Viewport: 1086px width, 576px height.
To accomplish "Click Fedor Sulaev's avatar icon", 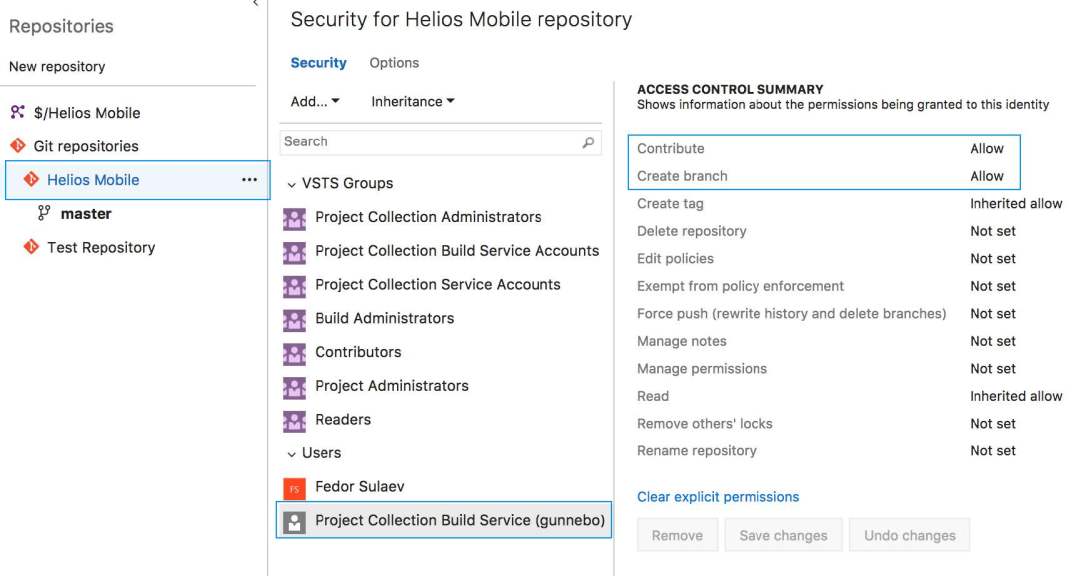I will click(x=294, y=489).
